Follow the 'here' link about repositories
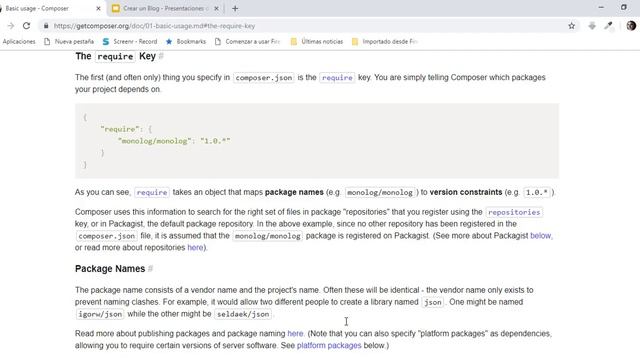Viewport: 640px width, 360px height. click(195, 247)
